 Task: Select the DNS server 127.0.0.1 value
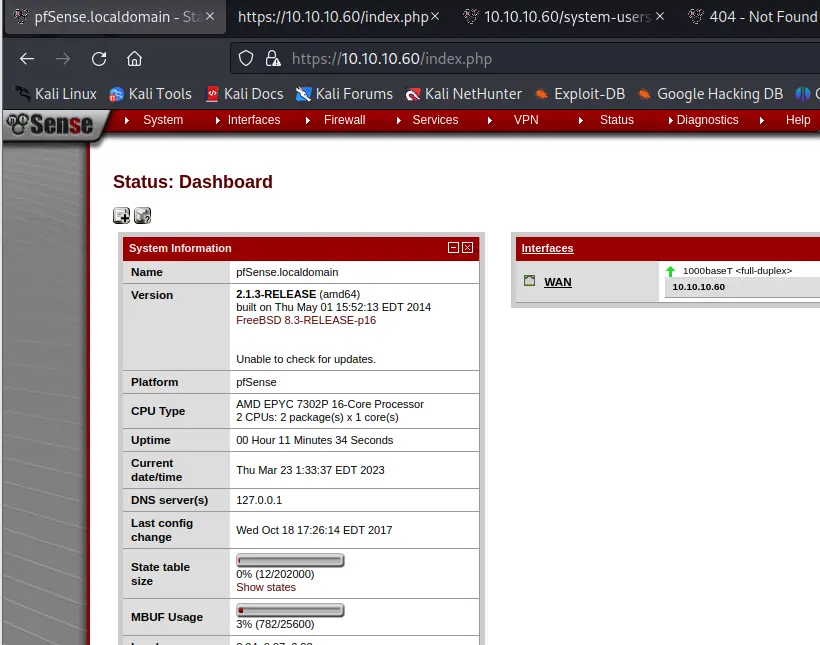pyautogui.click(x=259, y=500)
